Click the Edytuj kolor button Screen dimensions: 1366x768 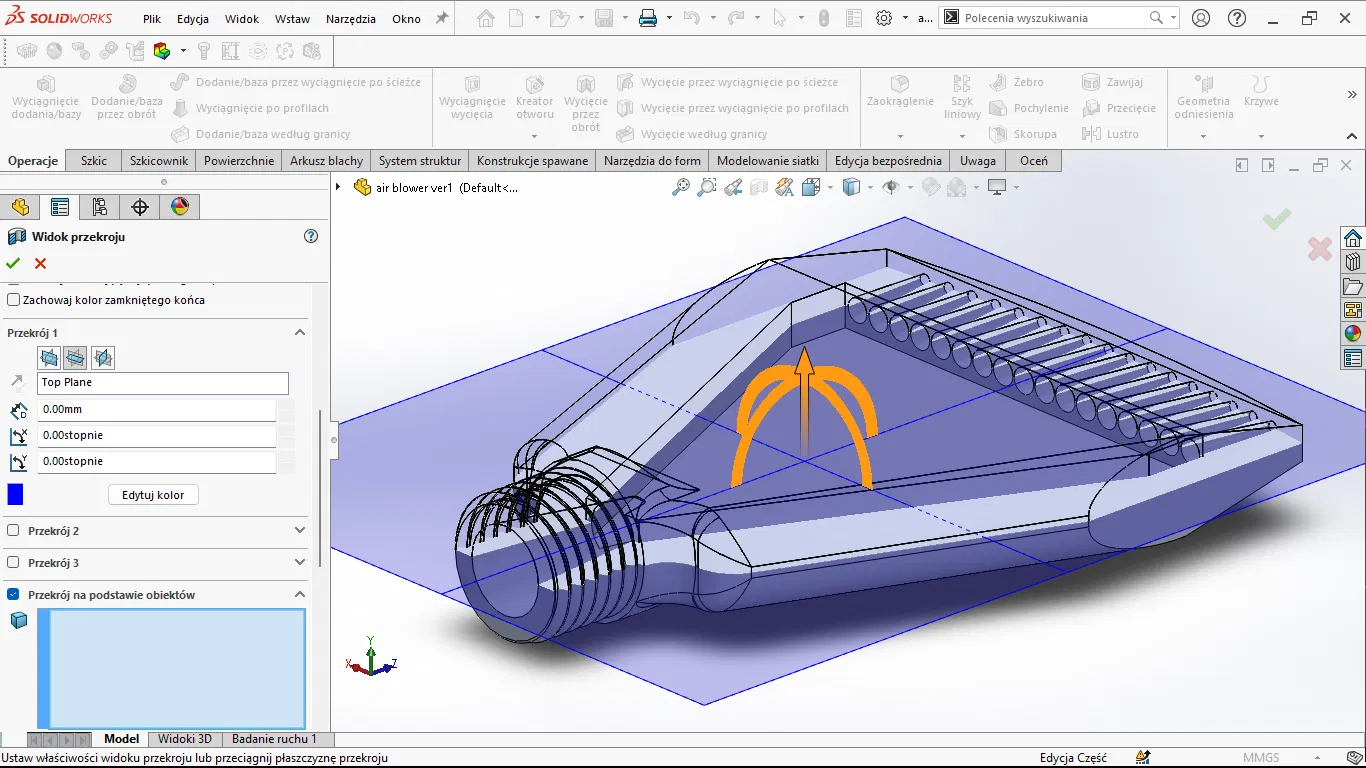coord(153,495)
